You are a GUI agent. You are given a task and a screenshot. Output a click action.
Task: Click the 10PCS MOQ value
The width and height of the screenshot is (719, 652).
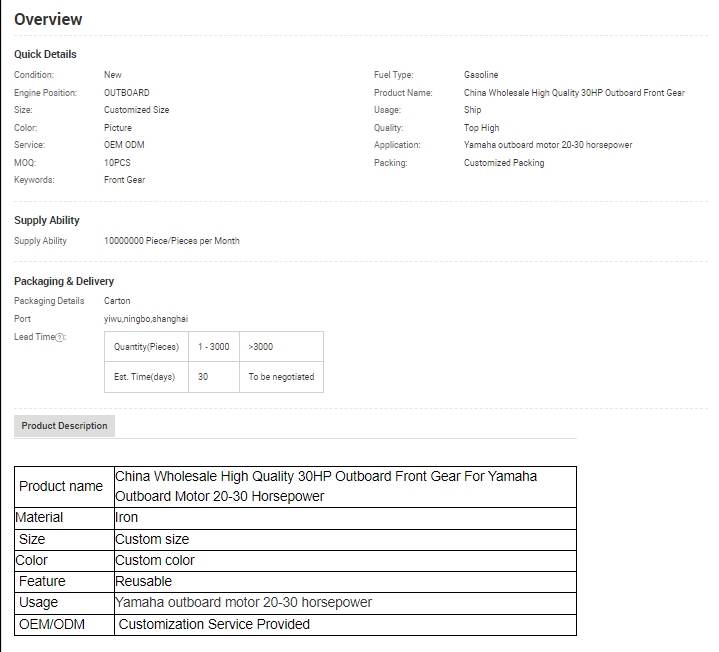click(x=118, y=162)
